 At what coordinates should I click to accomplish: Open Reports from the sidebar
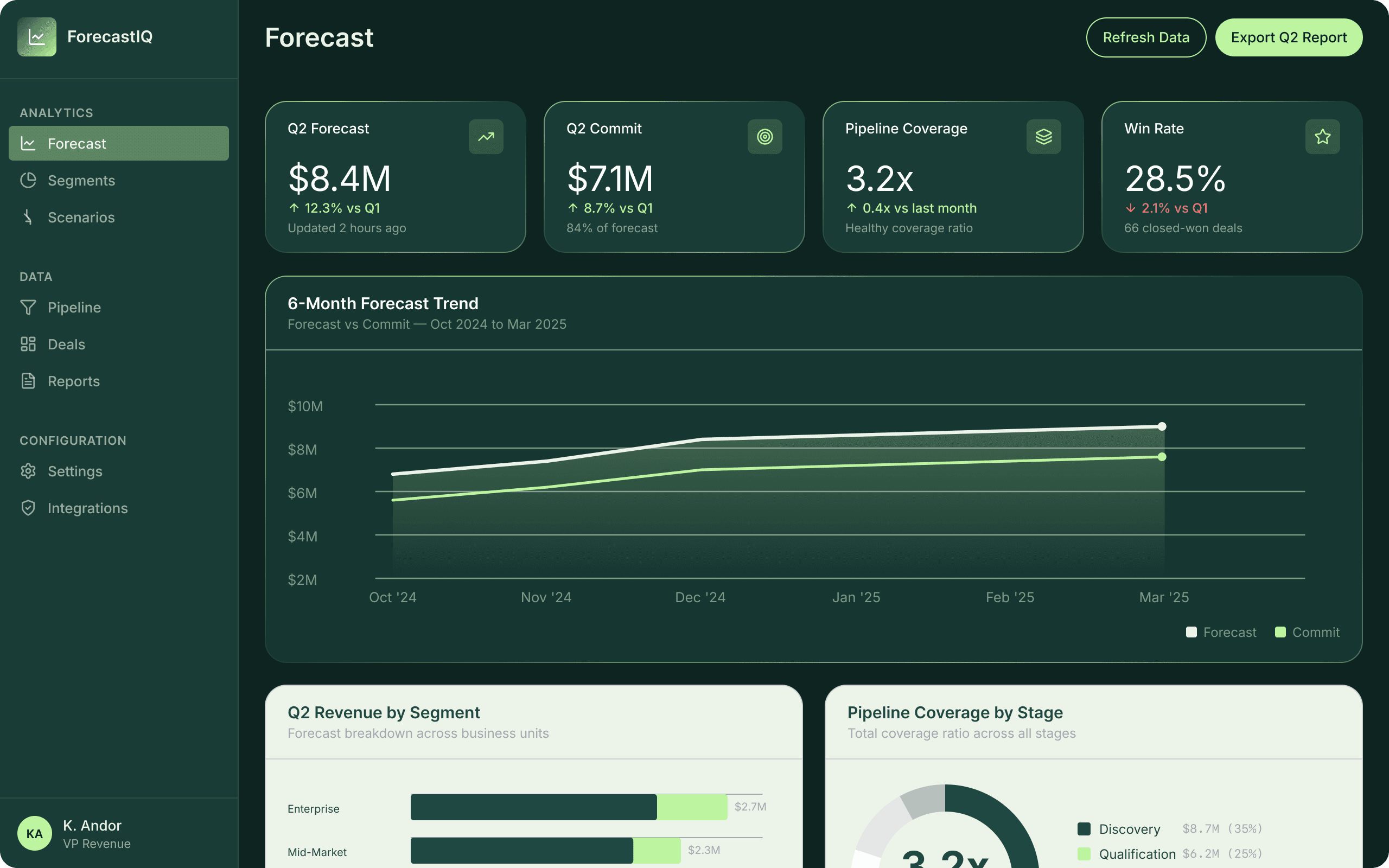pyautogui.click(x=119, y=381)
